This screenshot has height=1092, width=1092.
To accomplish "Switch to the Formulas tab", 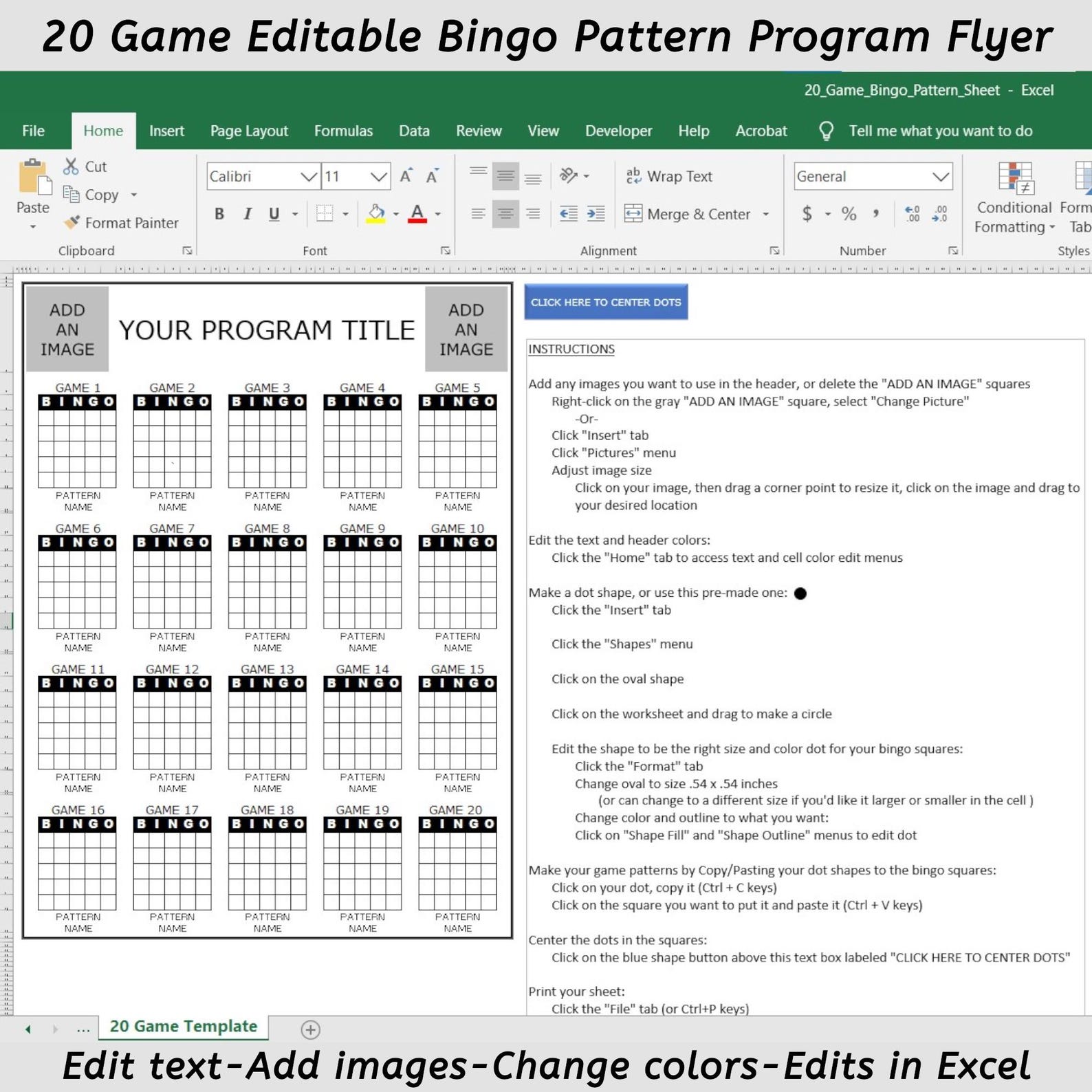I will (343, 131).
